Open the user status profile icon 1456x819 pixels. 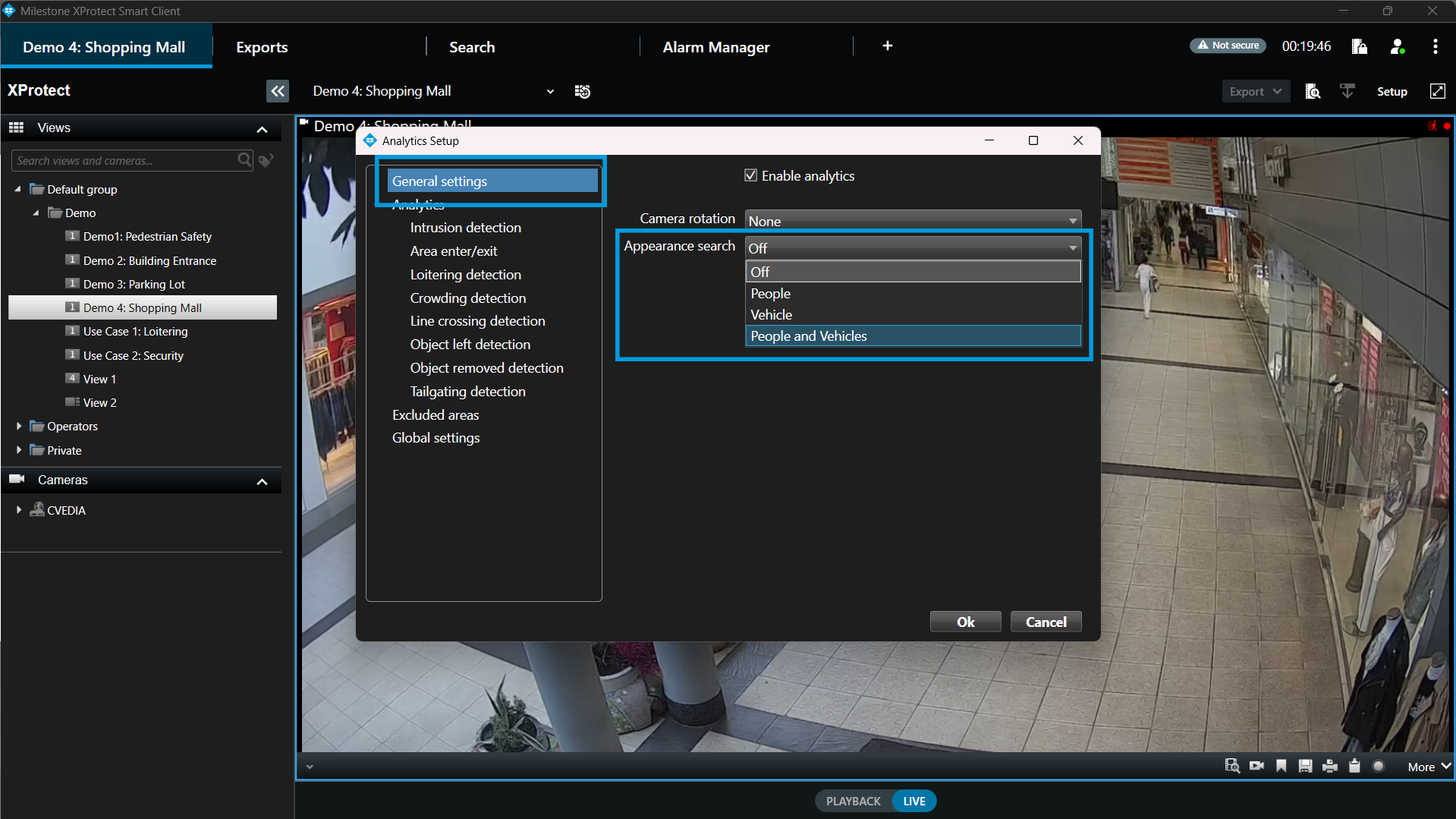[1398, 46]
